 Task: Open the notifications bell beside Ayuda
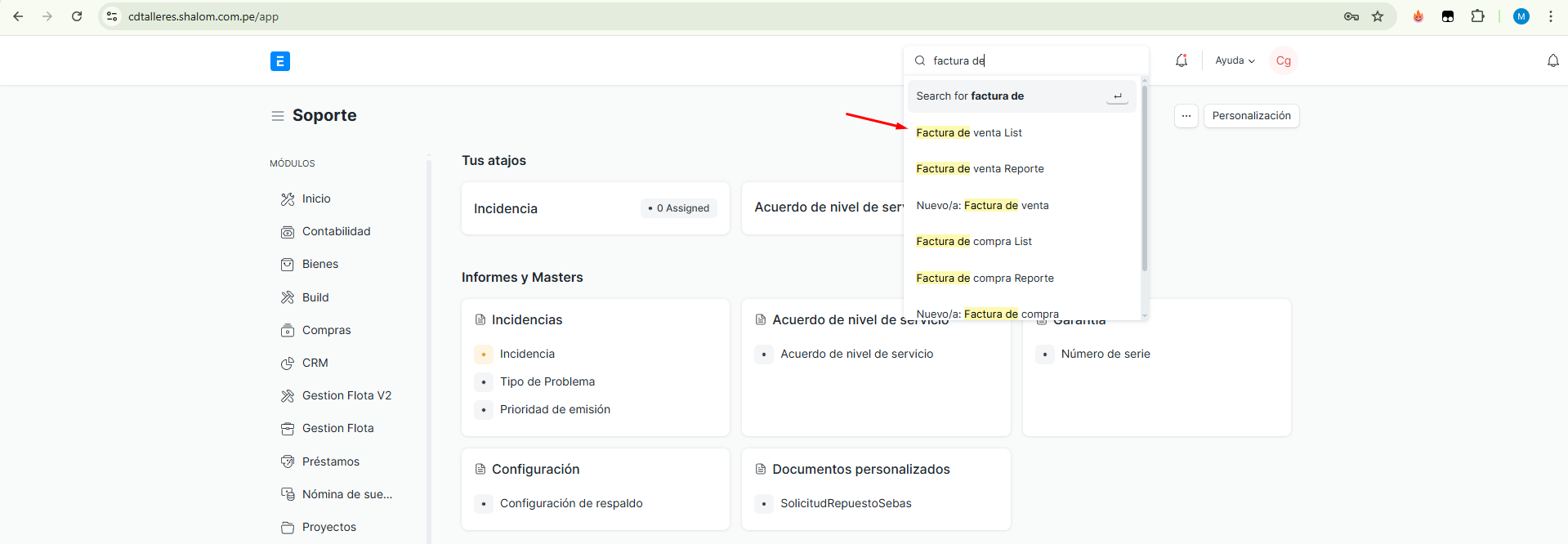(1181, 60)
